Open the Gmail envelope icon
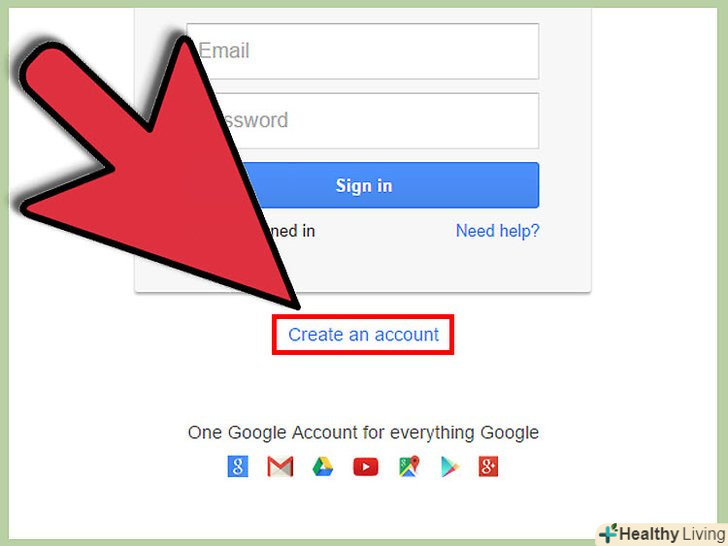 coord(280,467)
